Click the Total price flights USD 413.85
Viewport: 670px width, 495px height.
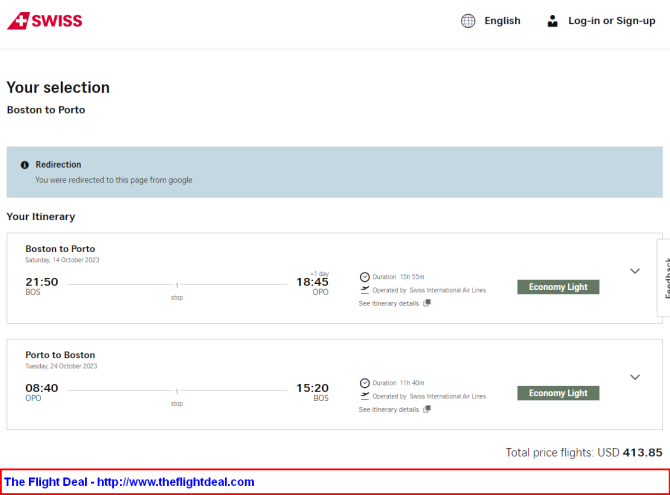[x=584, y=453]
